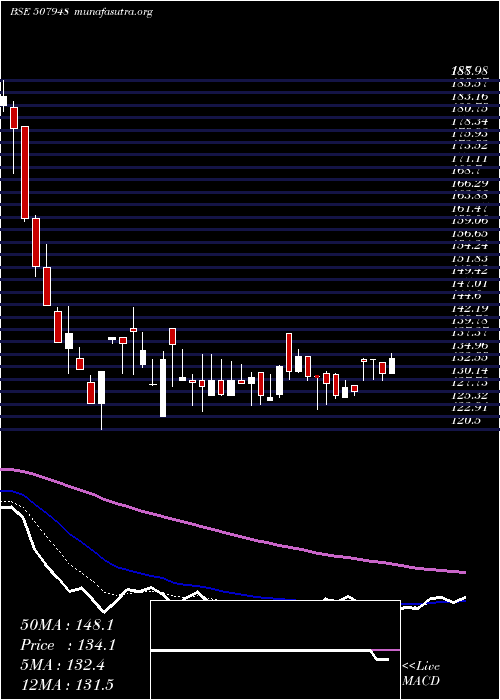Select the 142.19 axis label
The width and height of the screenshot is (500, 700).
470,308
